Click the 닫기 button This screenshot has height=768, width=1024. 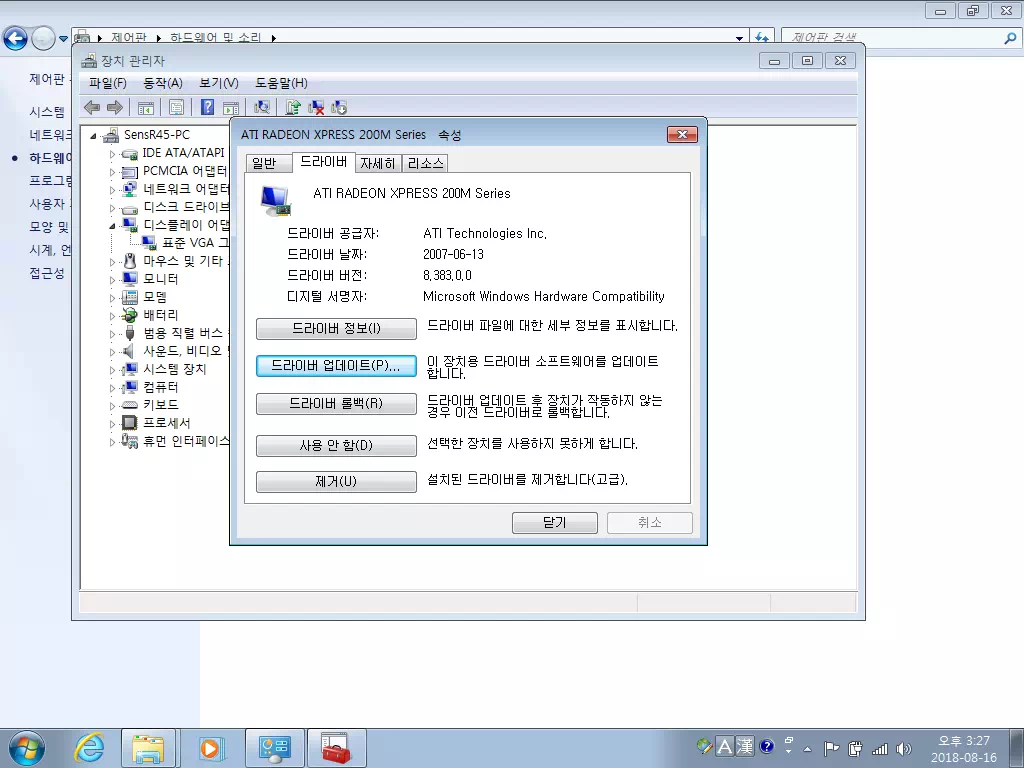[x=554, y=522]
